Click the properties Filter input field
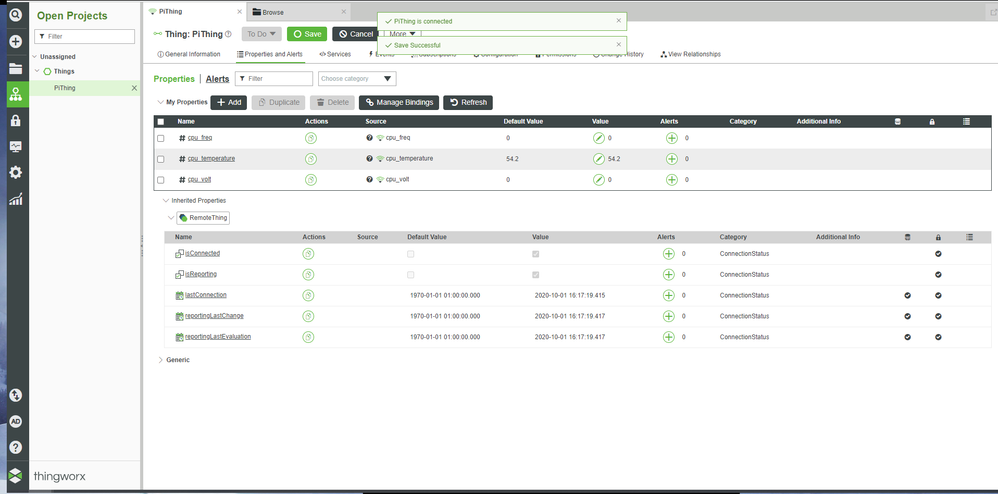 tap(274, 78)
